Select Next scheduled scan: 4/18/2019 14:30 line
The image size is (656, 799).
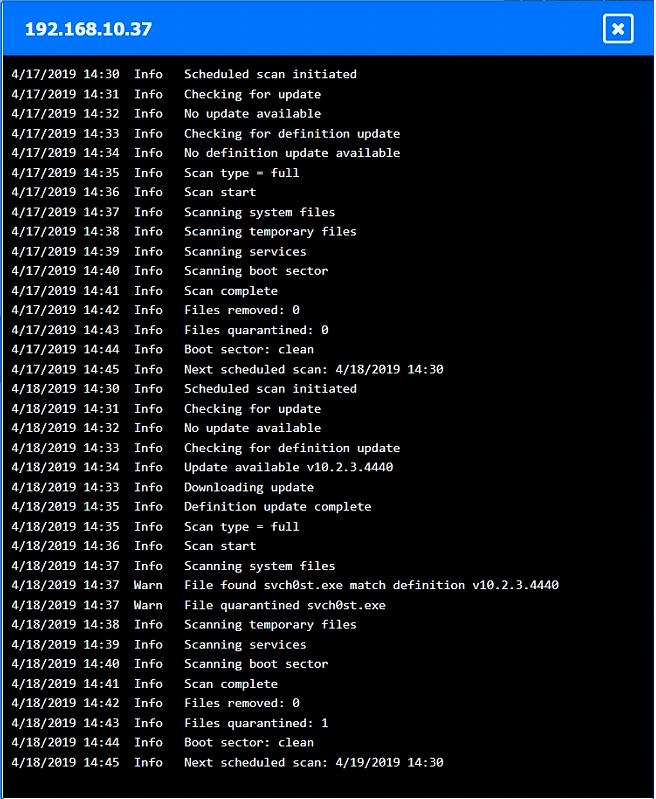point(227,369)
